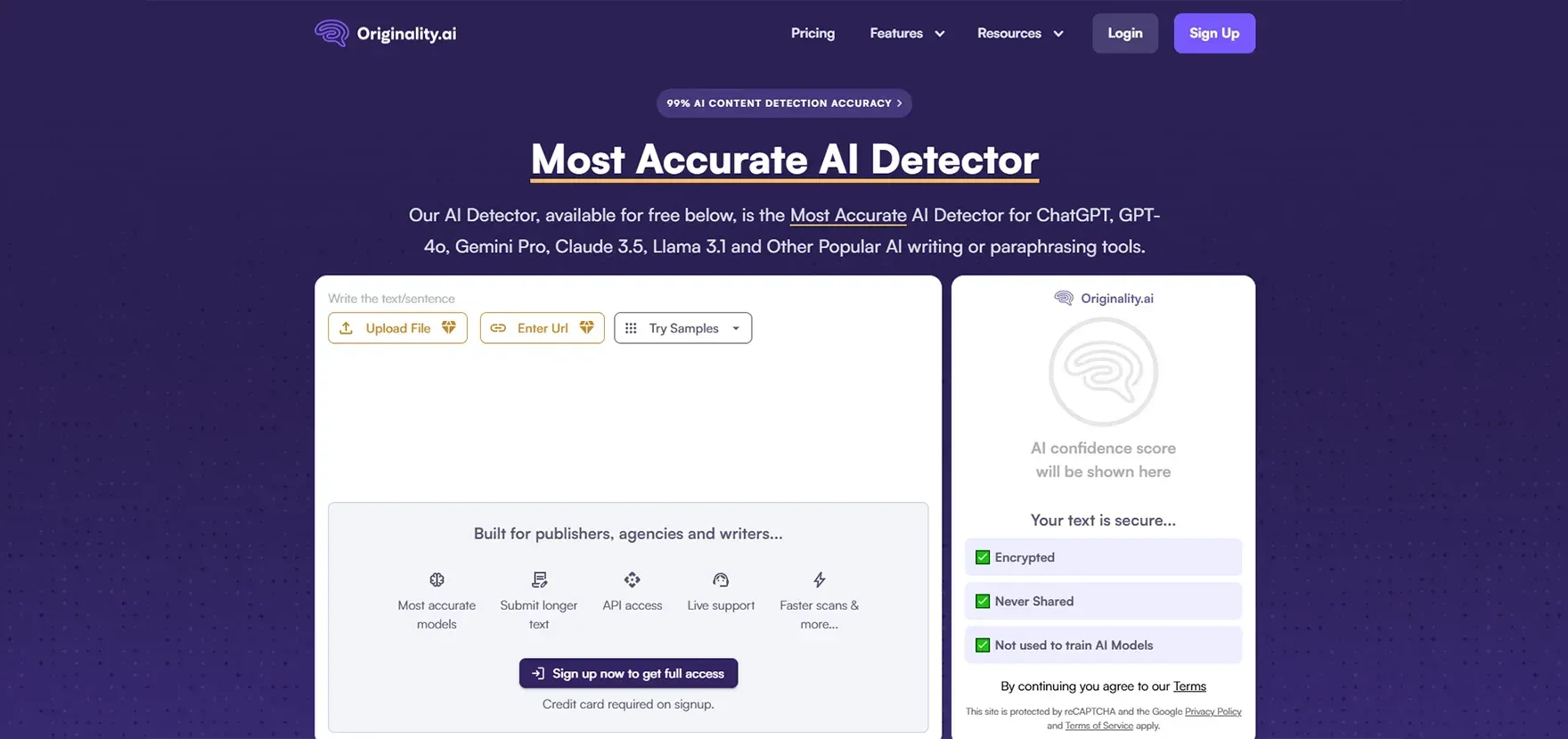
Task: Click the Sign Up button
Action: click(x=1213, y=33)
